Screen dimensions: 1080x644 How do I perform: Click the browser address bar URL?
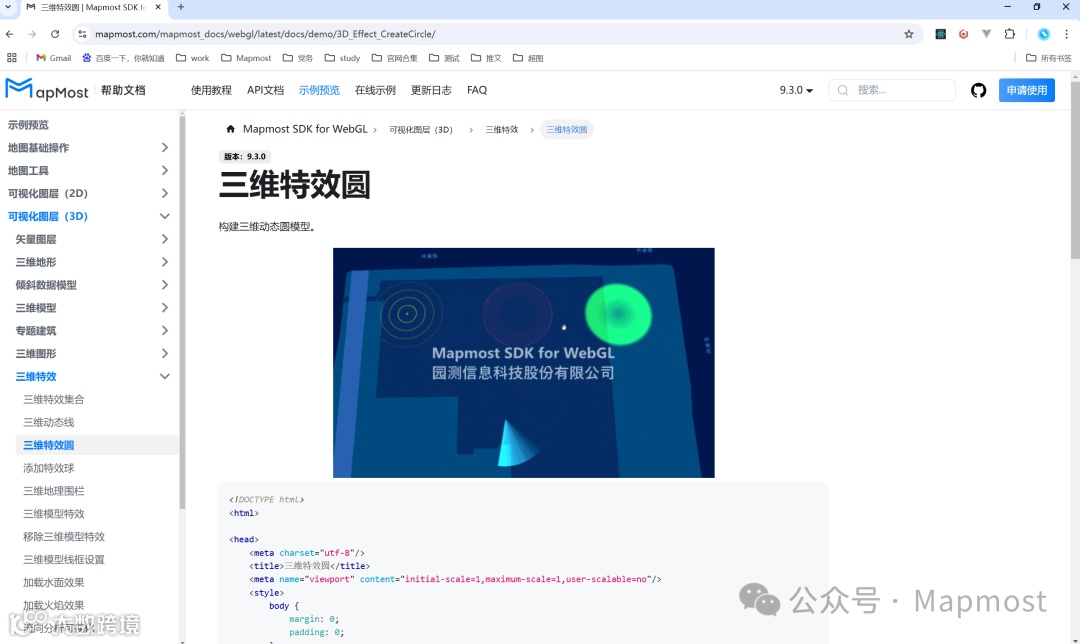pyautogui.click(x=265, y=34)
